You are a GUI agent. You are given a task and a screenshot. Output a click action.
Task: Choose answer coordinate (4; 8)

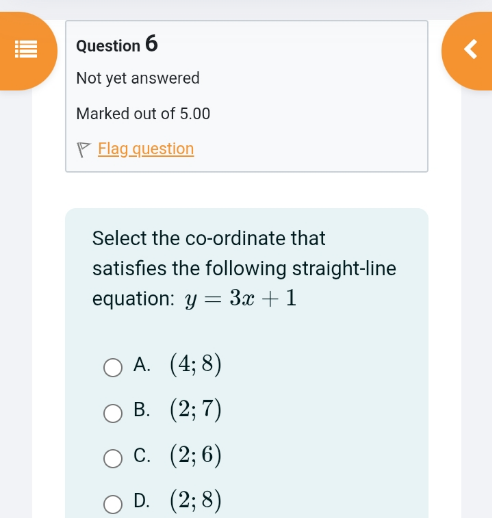195,364
